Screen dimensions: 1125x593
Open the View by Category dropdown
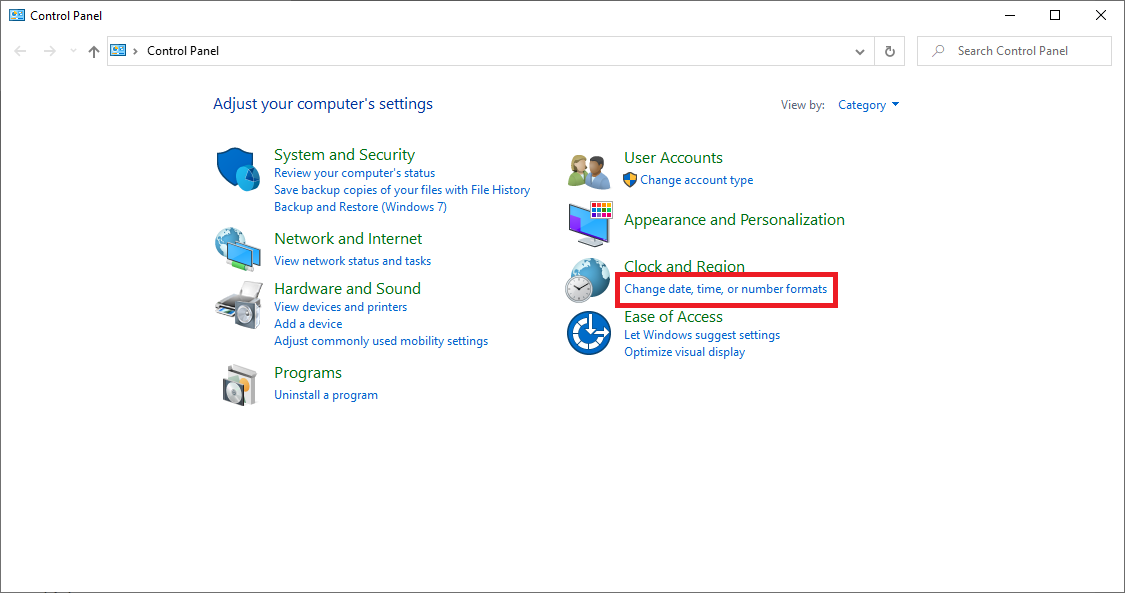pos(868,105)
